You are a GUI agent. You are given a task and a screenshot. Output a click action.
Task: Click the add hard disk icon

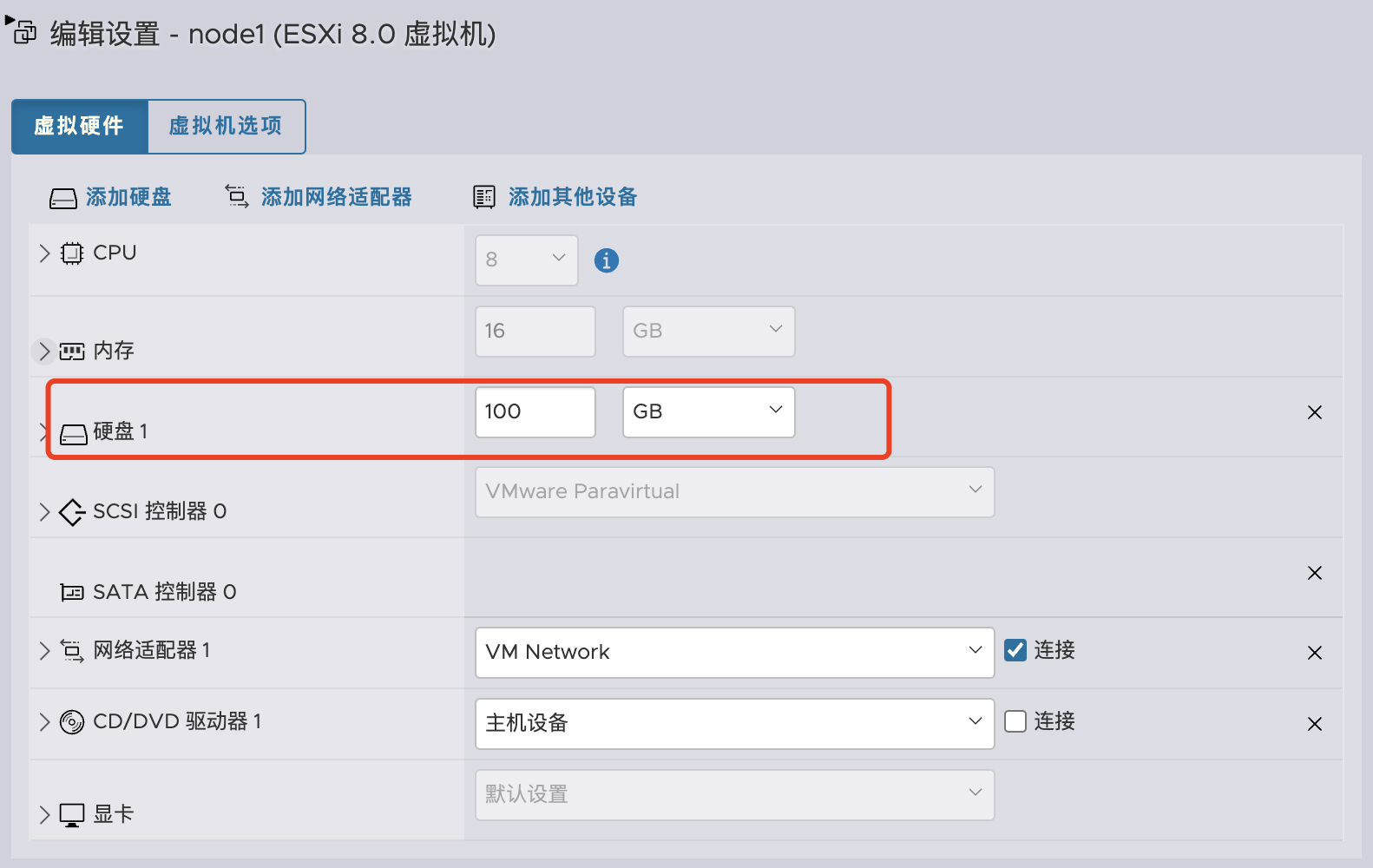(x=63, y=198)
